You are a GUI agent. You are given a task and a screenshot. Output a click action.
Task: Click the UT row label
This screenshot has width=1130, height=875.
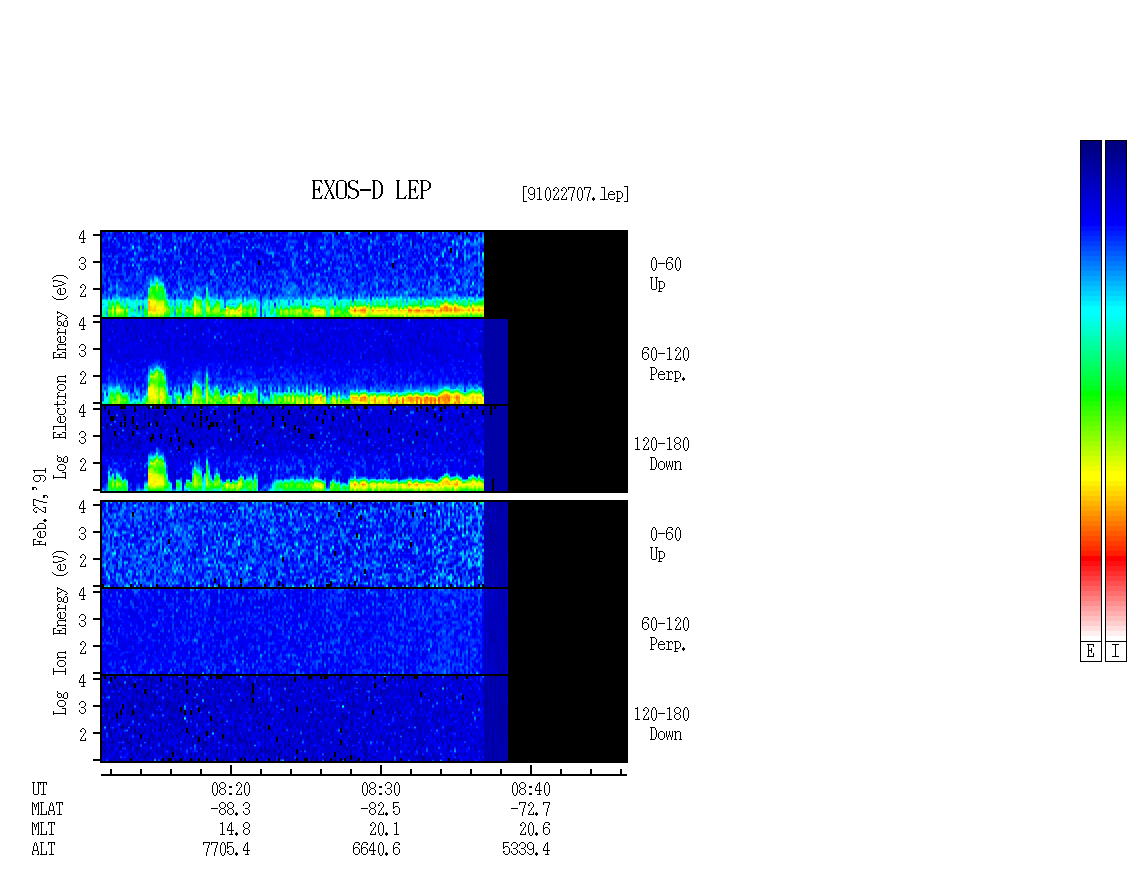click(39, 789)
